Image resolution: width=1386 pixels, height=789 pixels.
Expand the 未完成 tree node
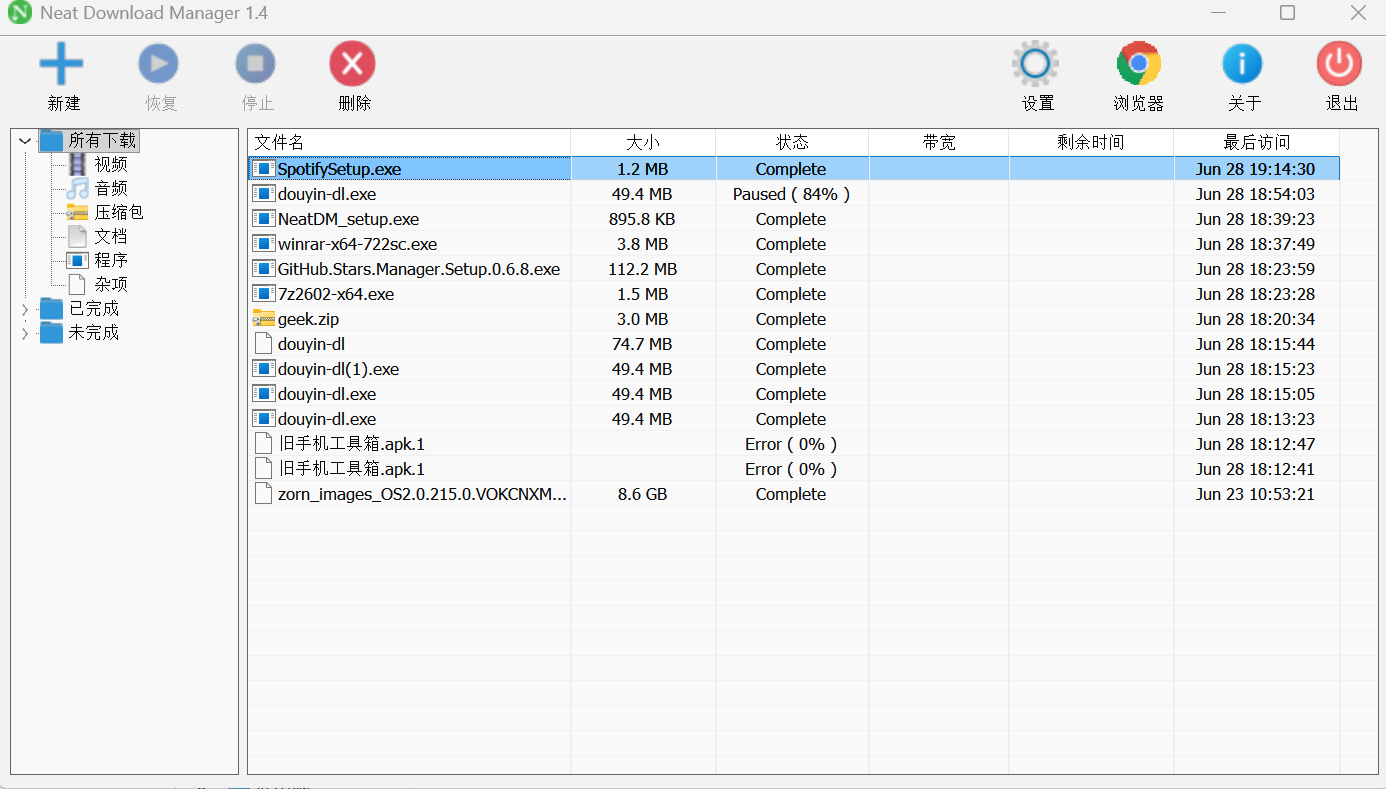(25, 333)
